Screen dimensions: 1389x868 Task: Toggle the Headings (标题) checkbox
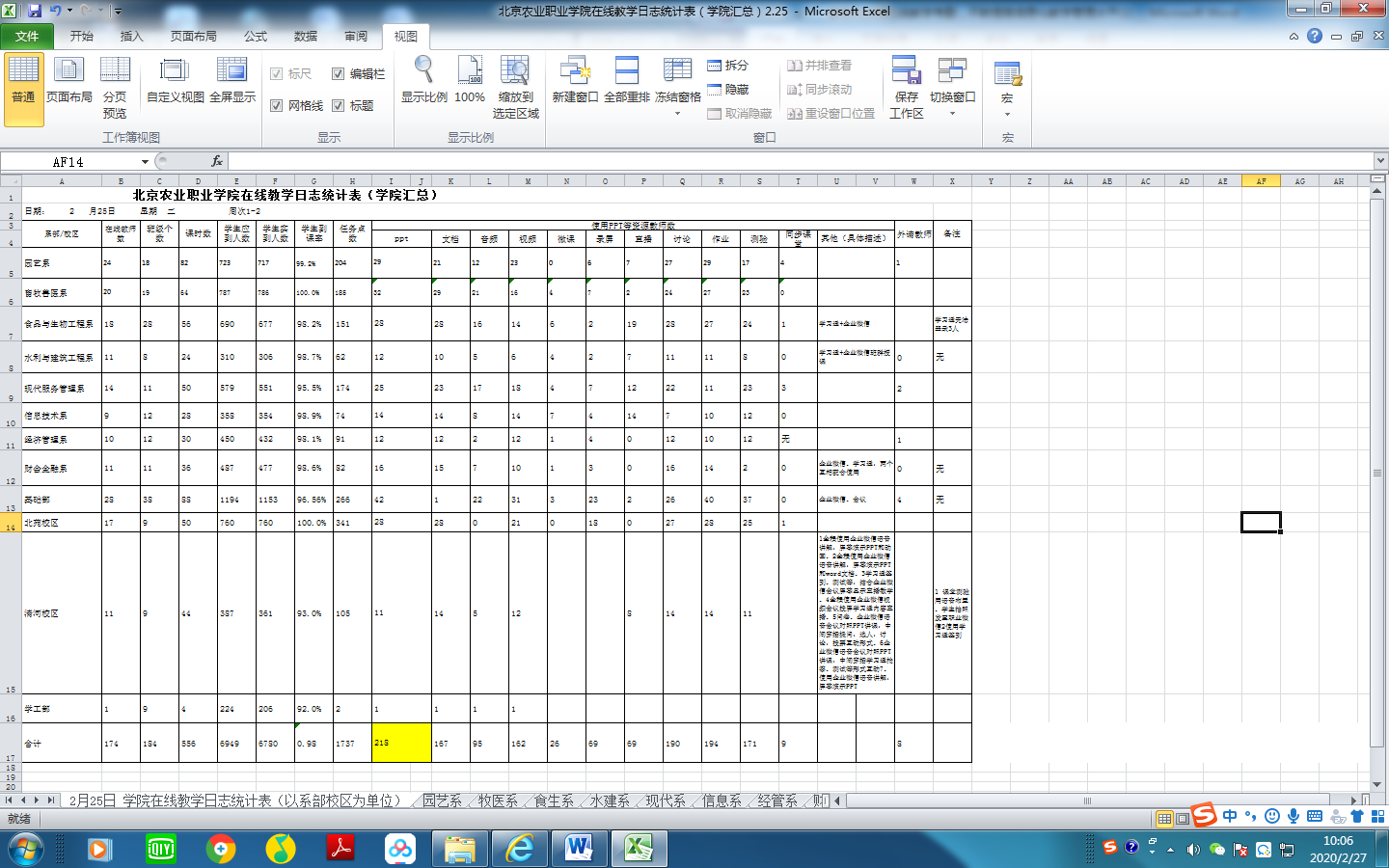click(x=339, y=106)
